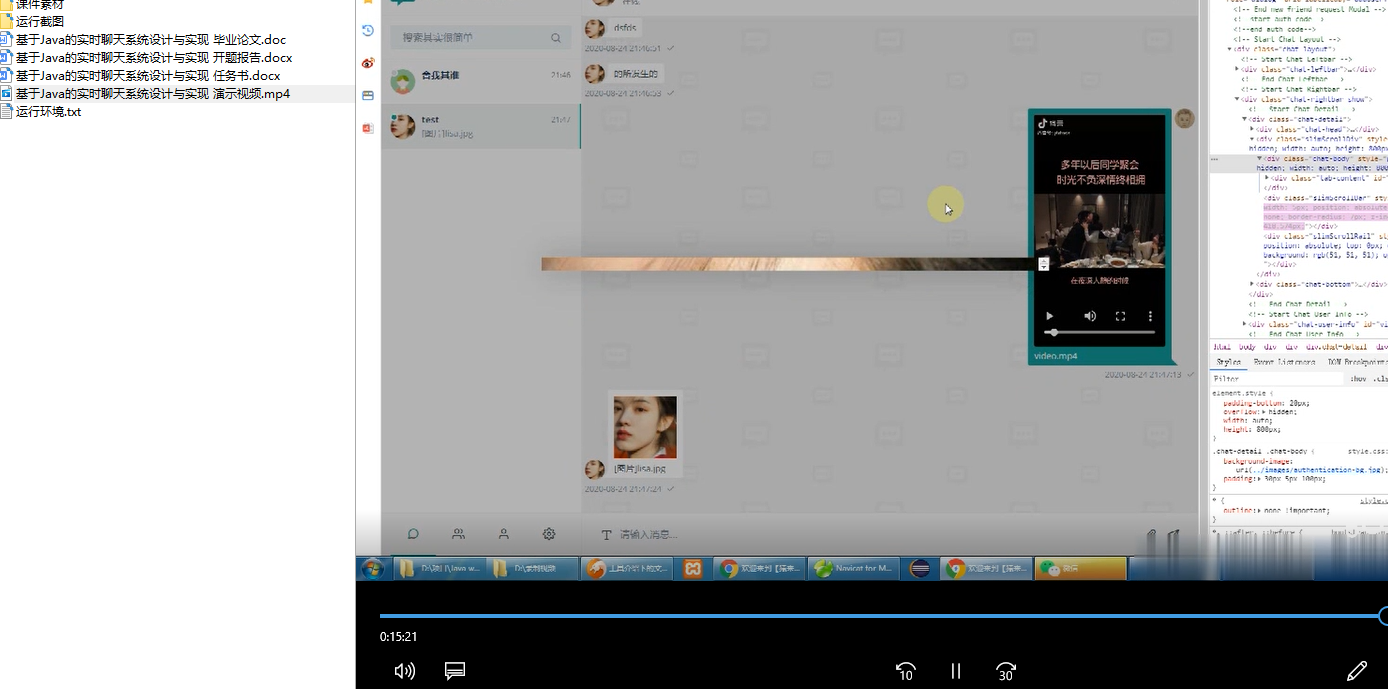Open the subtitles/captions menu icon

[455, 671]
